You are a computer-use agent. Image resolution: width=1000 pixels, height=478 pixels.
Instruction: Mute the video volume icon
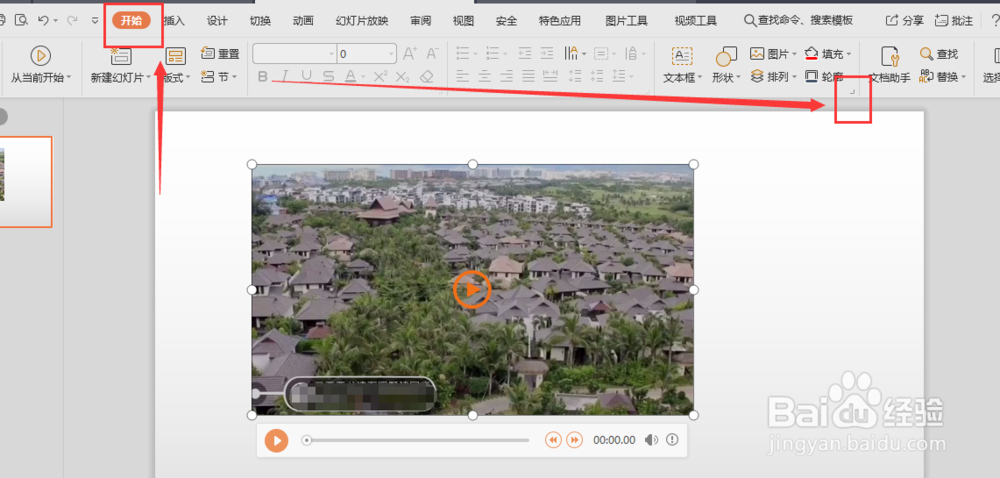click(x=651, y=440)
